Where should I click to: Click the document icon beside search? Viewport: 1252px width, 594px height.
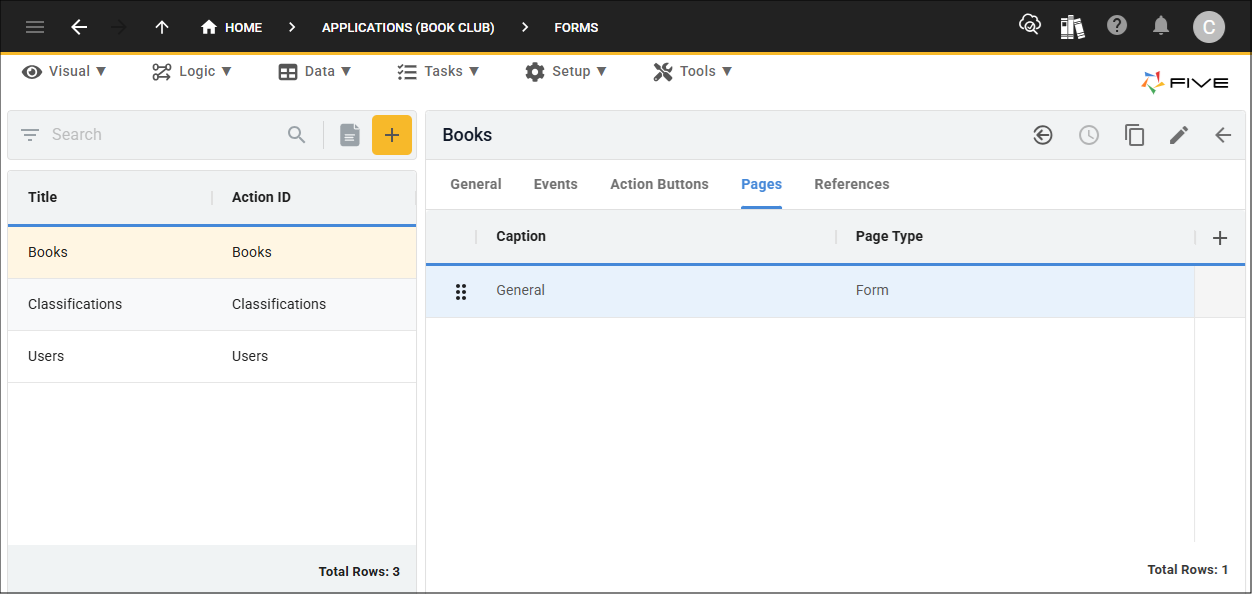(349, 135)
